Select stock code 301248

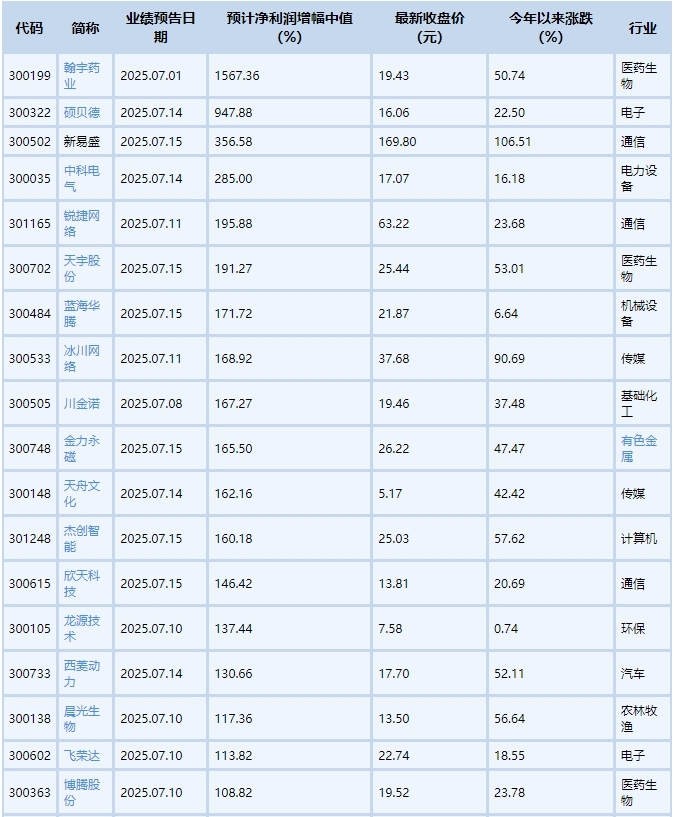click(30, 538)
